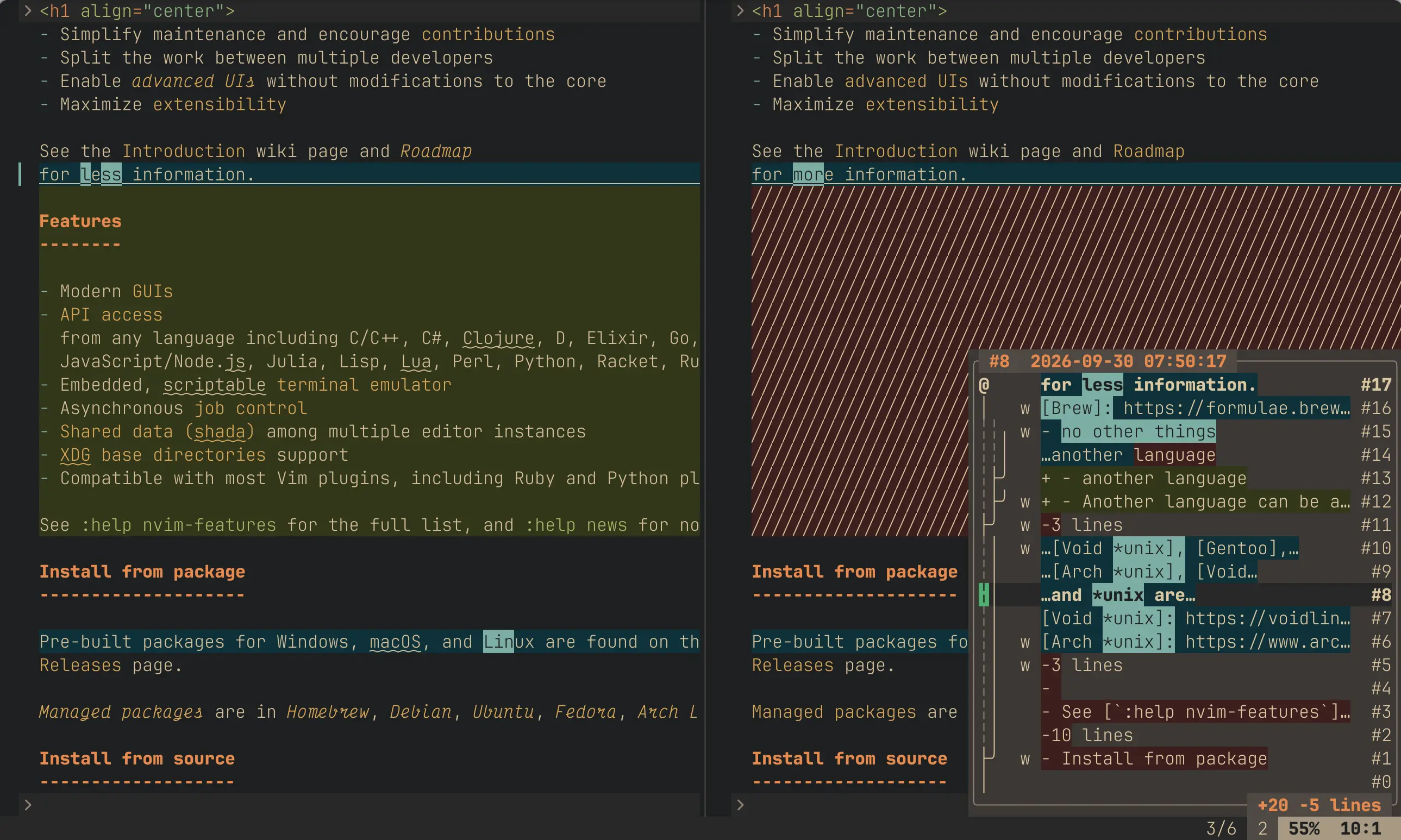Click the '+20 -5 lines' diff summary
The height and width of the screenshot is (840, 1401).
pyautogui.click(x=1319, y=805)
